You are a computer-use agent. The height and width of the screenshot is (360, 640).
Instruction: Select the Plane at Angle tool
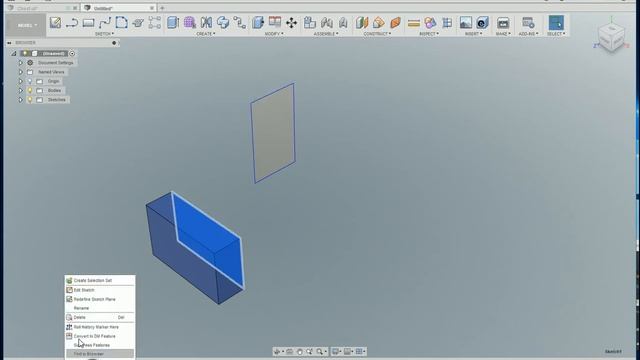[x=378, y=22]
